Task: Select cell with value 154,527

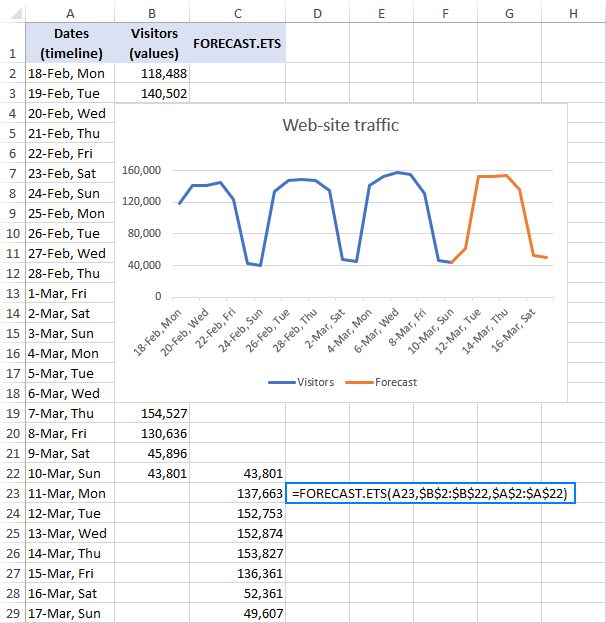Action: coord(152,413)
